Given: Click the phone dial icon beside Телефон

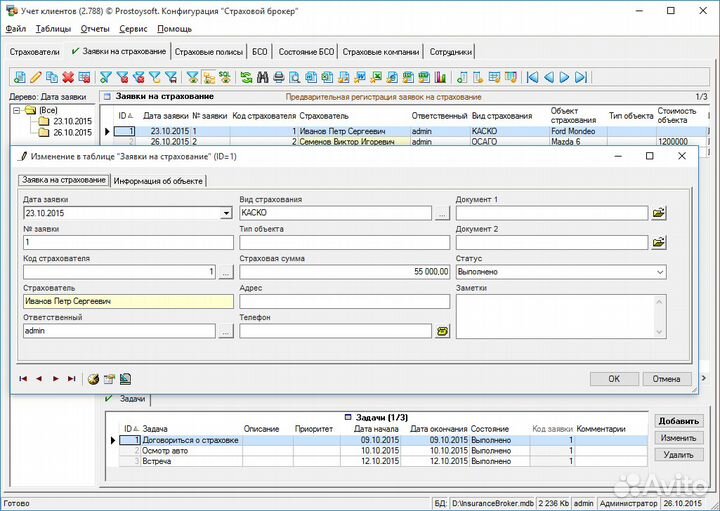Looking at the screenshot, I should [442, 331].
